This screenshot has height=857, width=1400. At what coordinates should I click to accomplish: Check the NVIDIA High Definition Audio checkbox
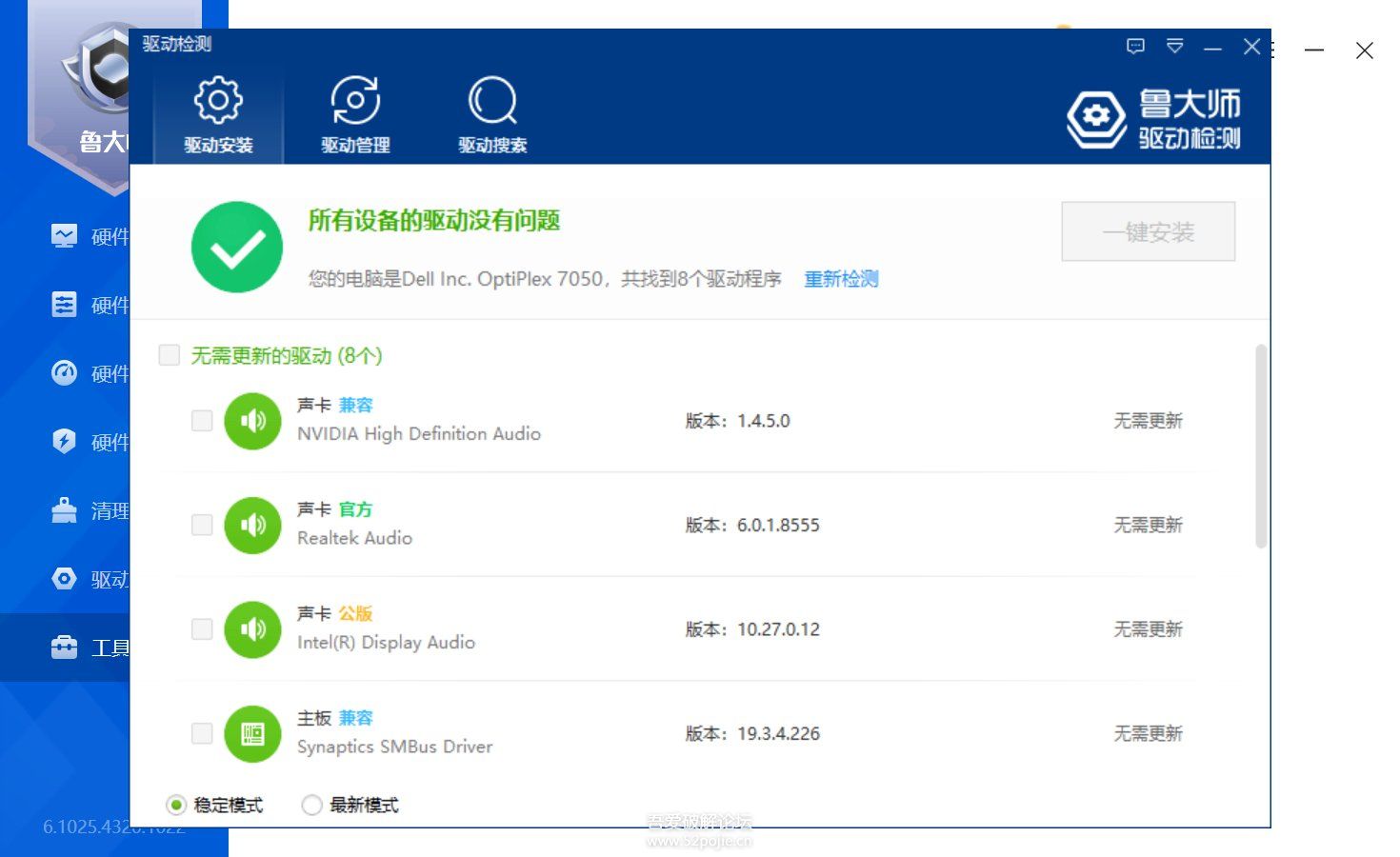point(201,420)
